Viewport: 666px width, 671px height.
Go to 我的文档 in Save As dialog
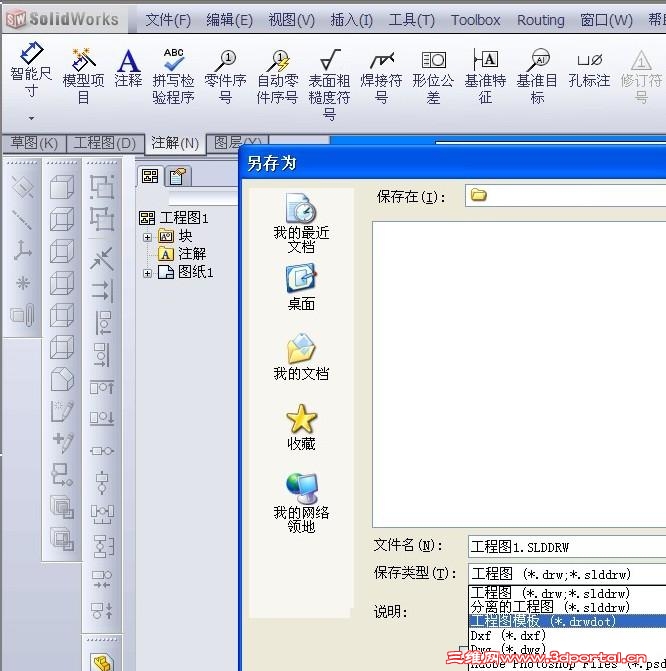point(301,356)
